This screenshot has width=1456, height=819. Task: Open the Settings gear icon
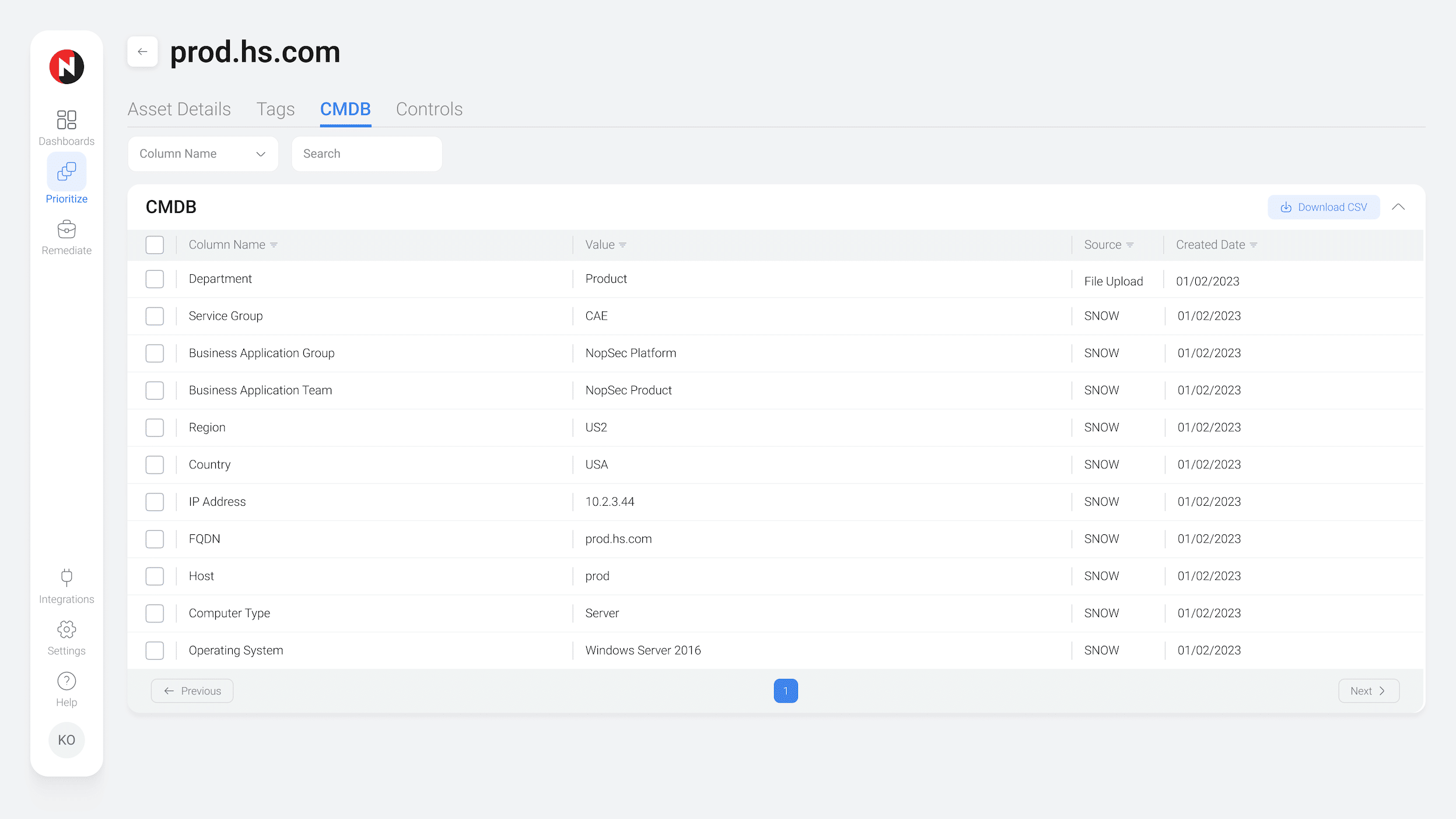pyautogui.click(x=66, y=629)
